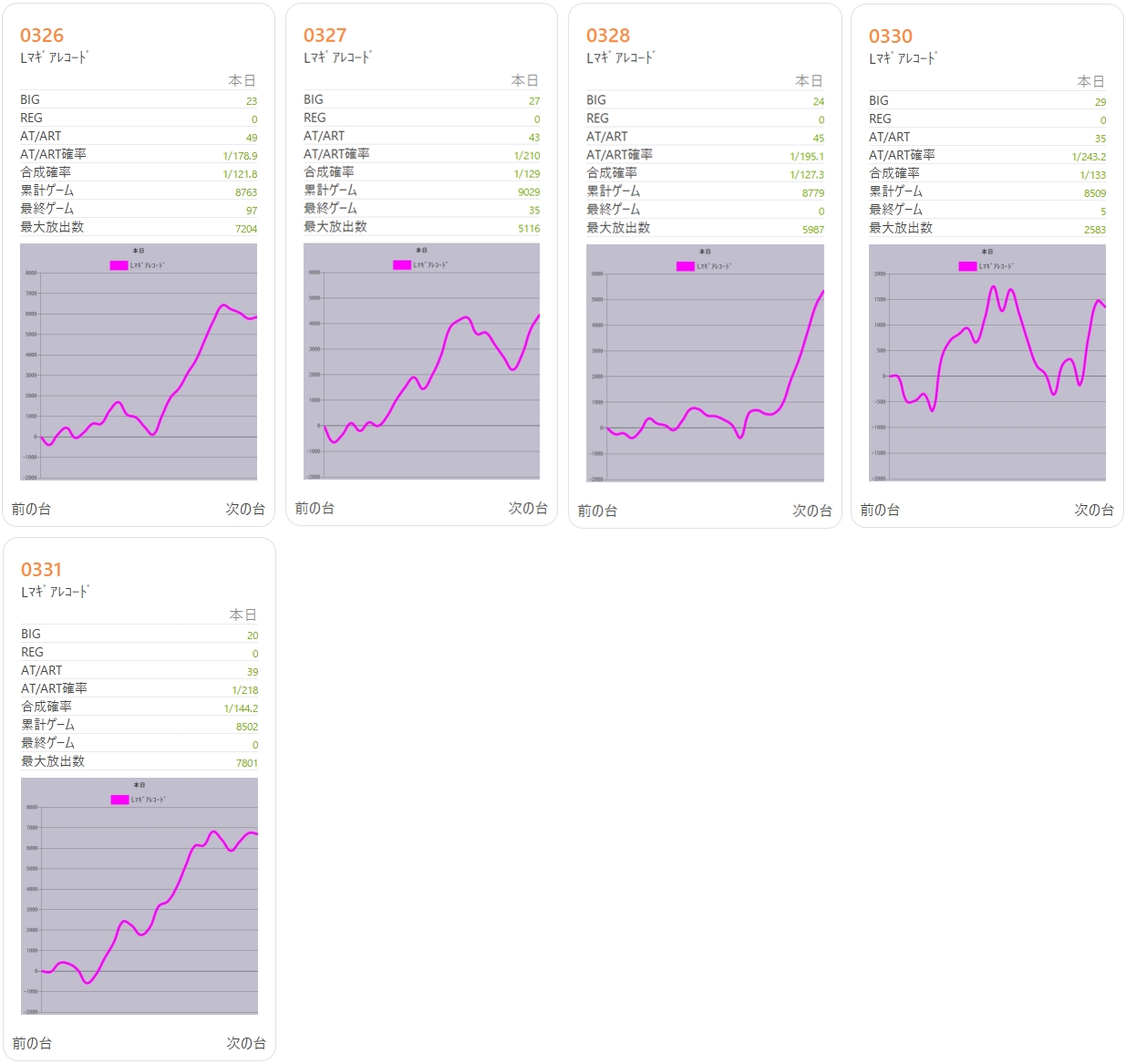Open next machine from card 0331
This screenshot has height=1064, width=1126.
[246, 1043]
